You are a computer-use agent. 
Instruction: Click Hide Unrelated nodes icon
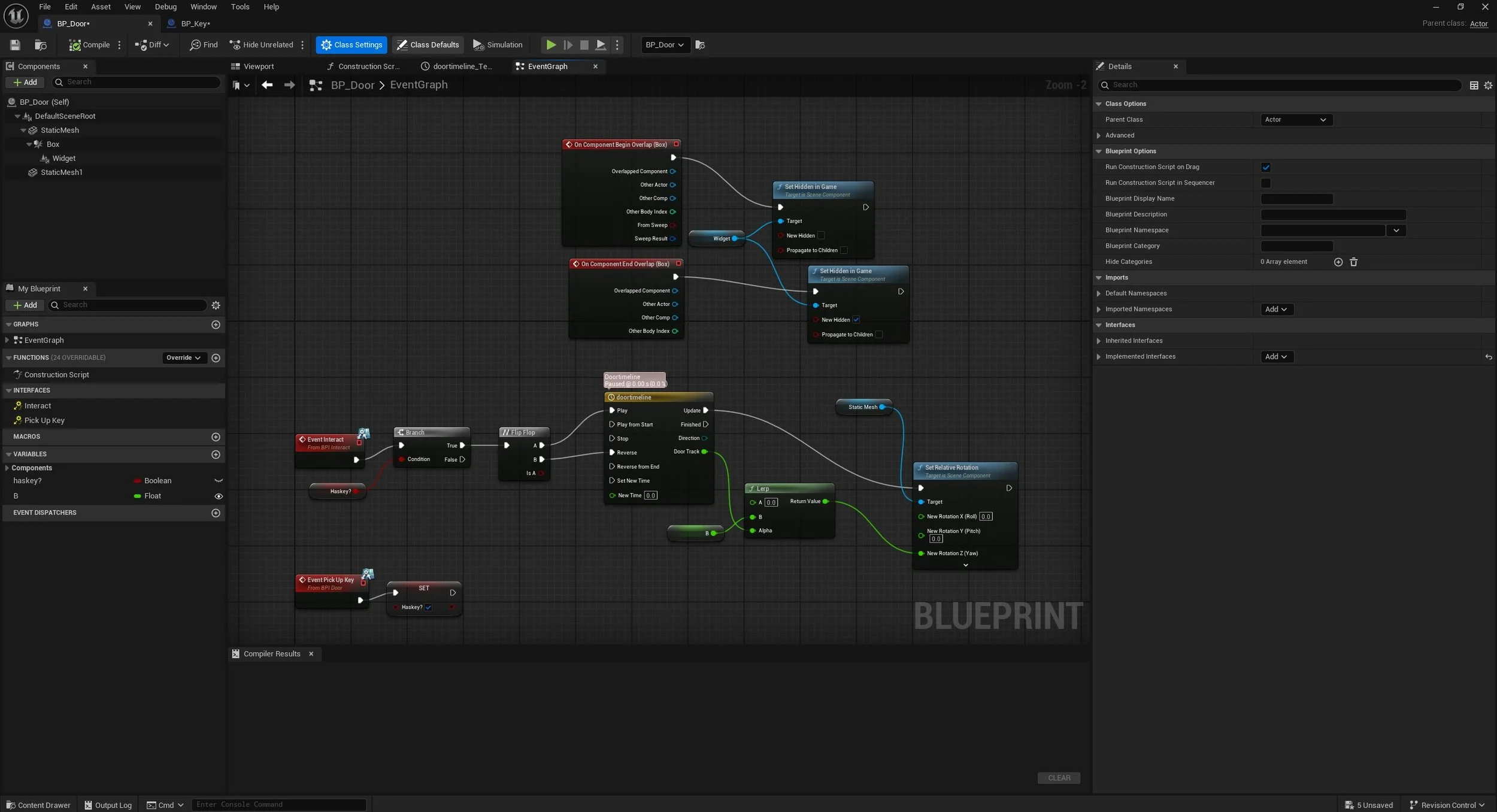tap(235, 45)
